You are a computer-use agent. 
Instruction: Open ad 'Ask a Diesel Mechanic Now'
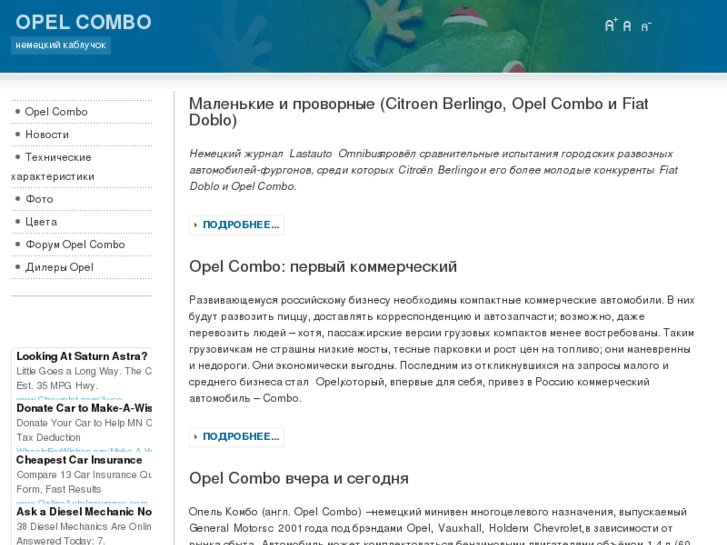point(84,512)
